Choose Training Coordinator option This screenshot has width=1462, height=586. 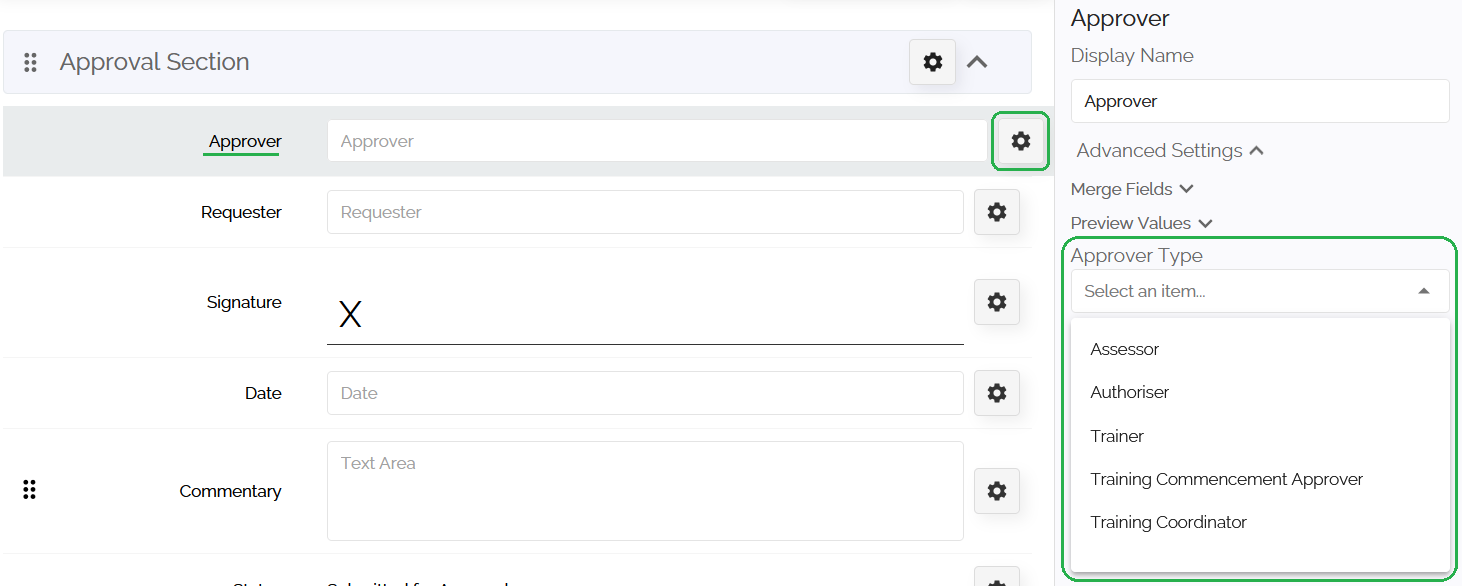tap(1168, 522)
